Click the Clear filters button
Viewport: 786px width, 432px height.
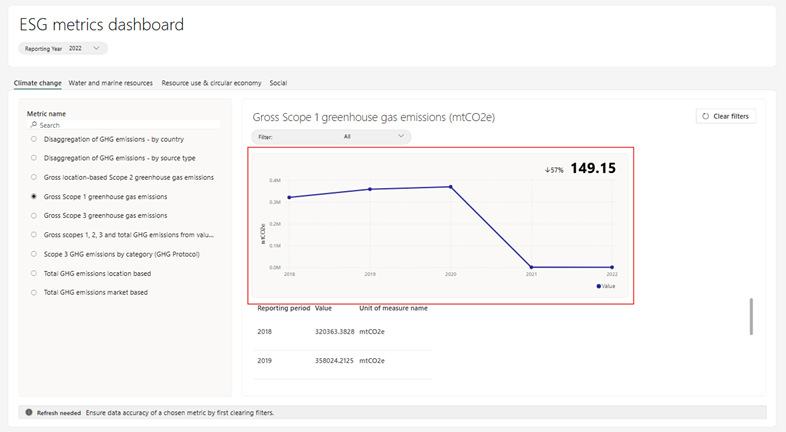click(726, 116)
